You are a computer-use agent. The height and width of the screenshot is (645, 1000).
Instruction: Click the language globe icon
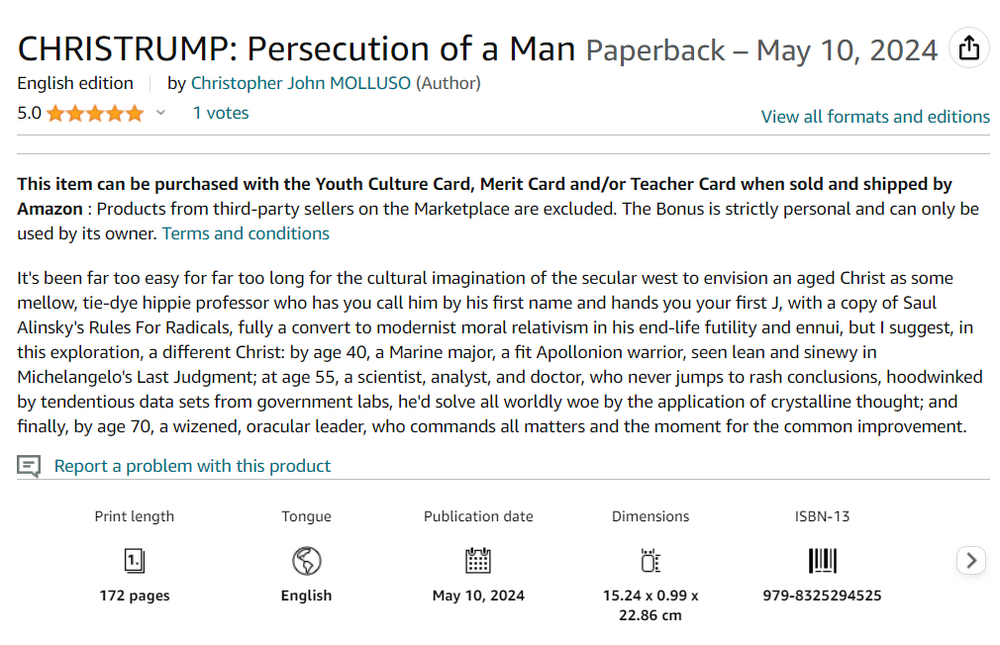pos(306,560)
